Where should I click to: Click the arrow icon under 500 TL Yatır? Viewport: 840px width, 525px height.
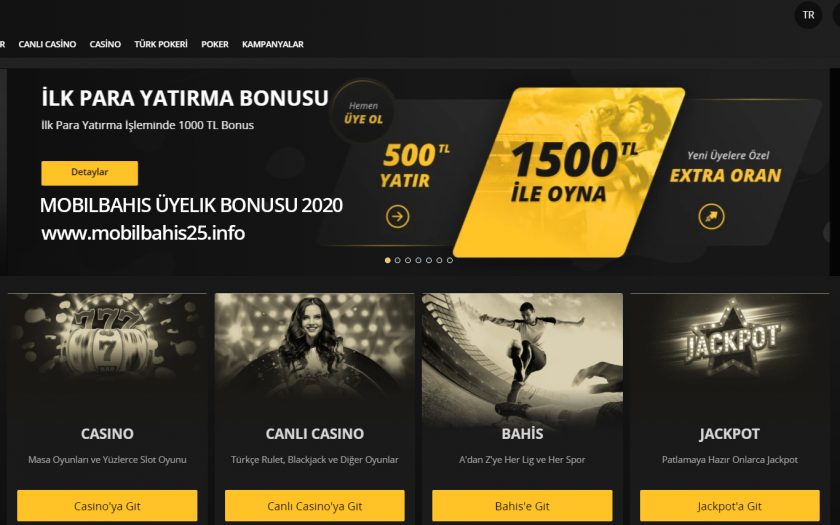(398, 216)
